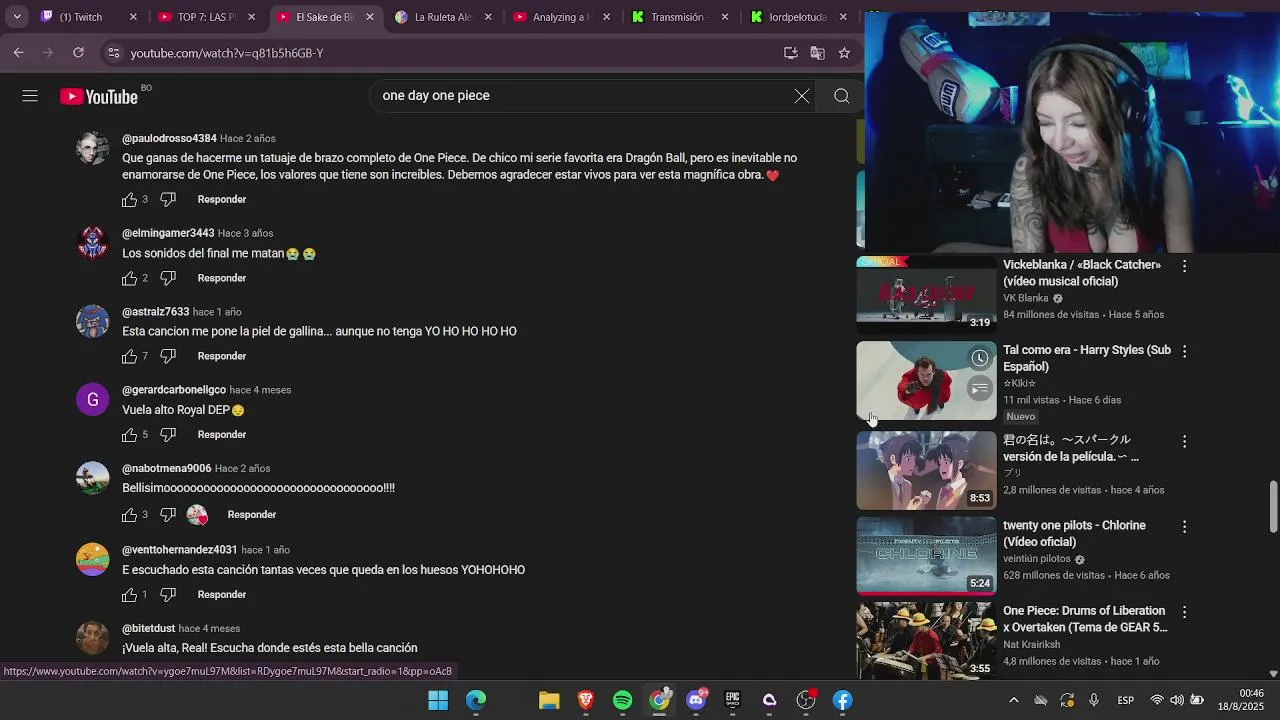This screenshot has width=1280, height=720.
Task: Dislike the comment by @elmingamer3443
Action: tap(168, 278)
